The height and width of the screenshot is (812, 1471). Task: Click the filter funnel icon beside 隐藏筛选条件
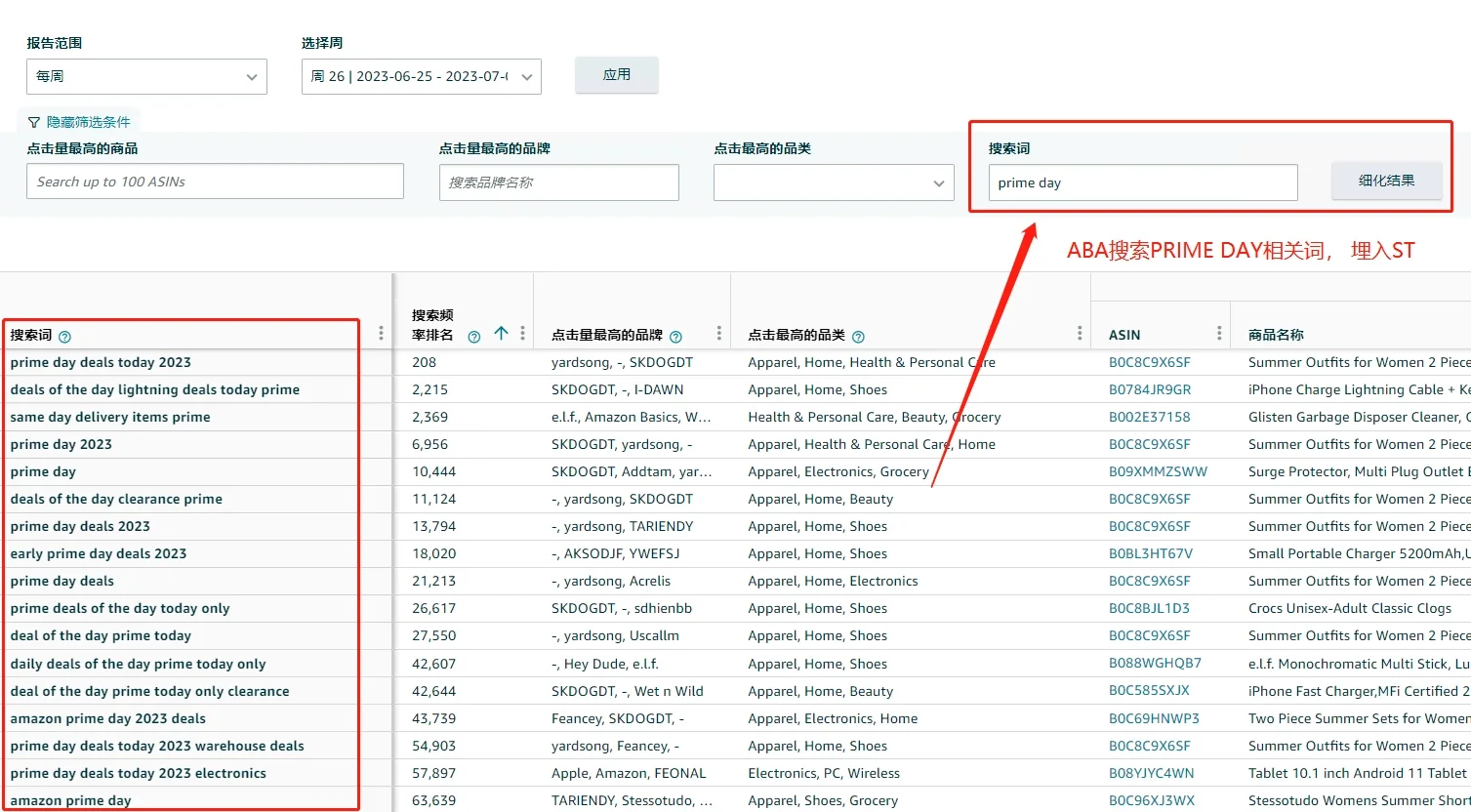click(34, 122)
